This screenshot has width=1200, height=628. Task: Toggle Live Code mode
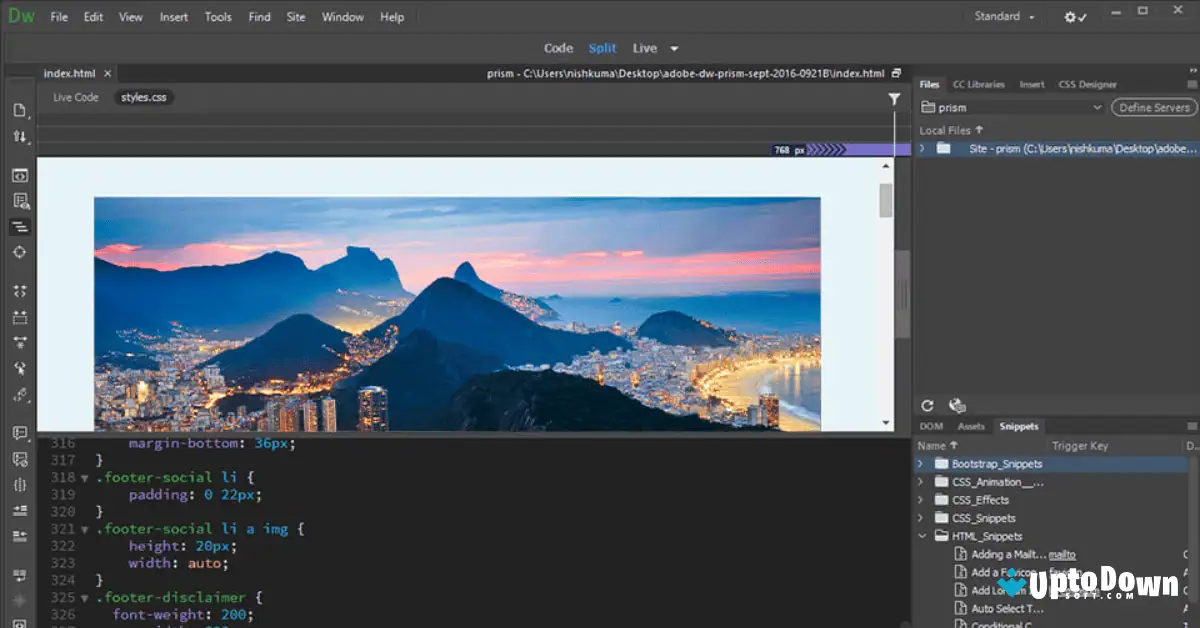click(75, 97)
